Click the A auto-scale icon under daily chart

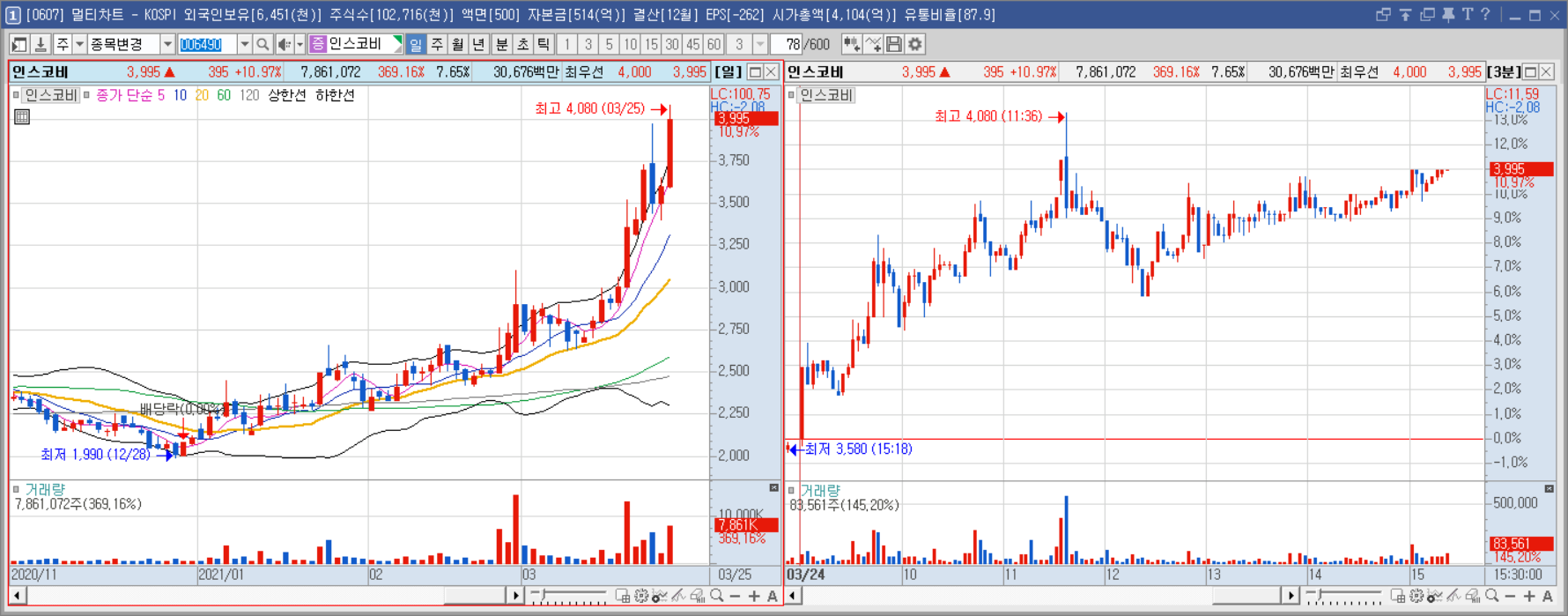(x=772, y=597)
